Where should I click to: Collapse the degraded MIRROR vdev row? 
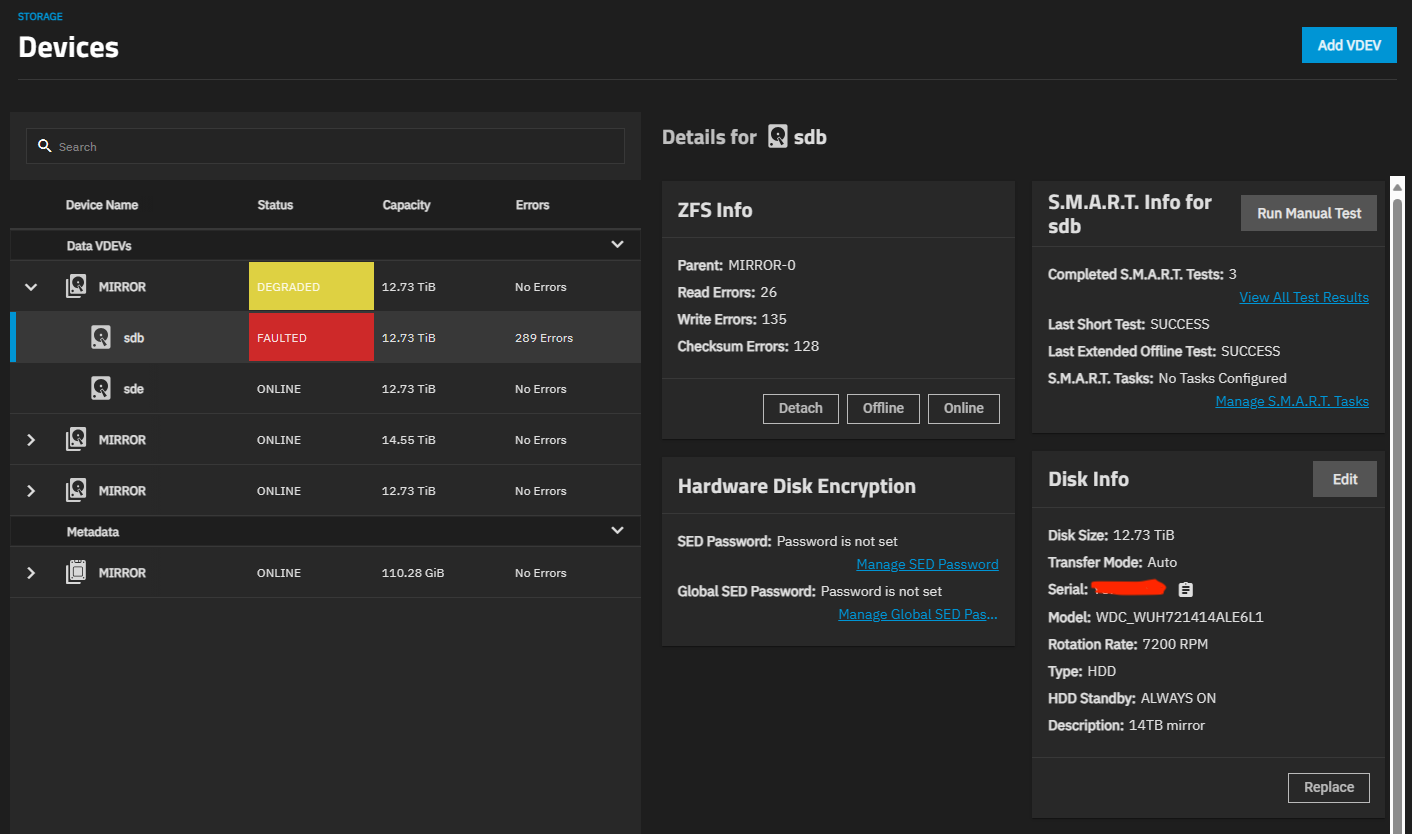pos(31,287)
